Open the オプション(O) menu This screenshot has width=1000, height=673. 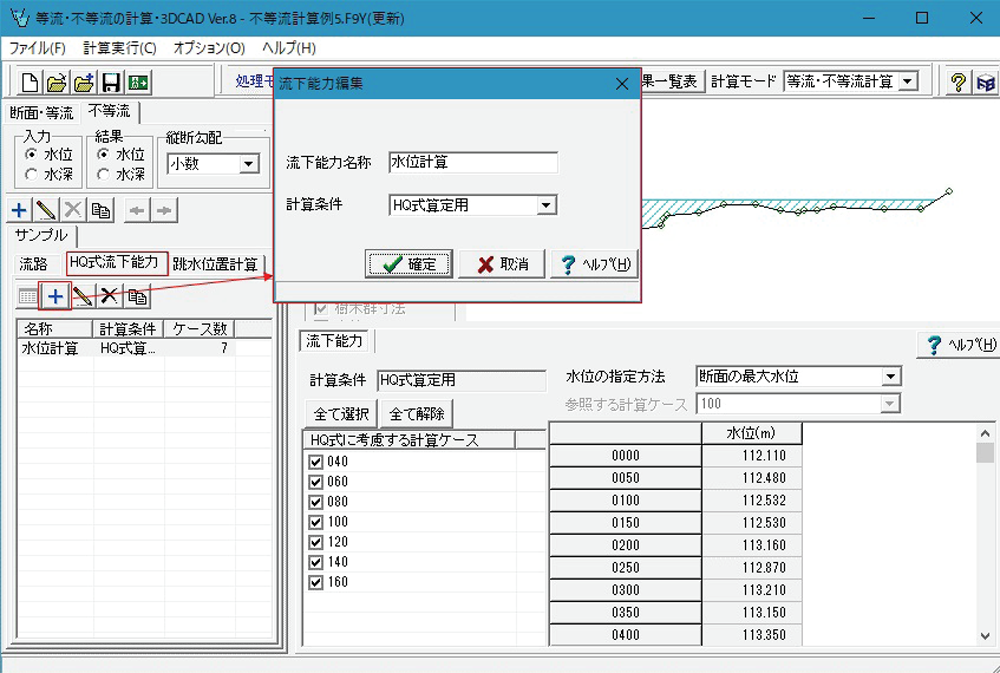(x=209, y=48)
